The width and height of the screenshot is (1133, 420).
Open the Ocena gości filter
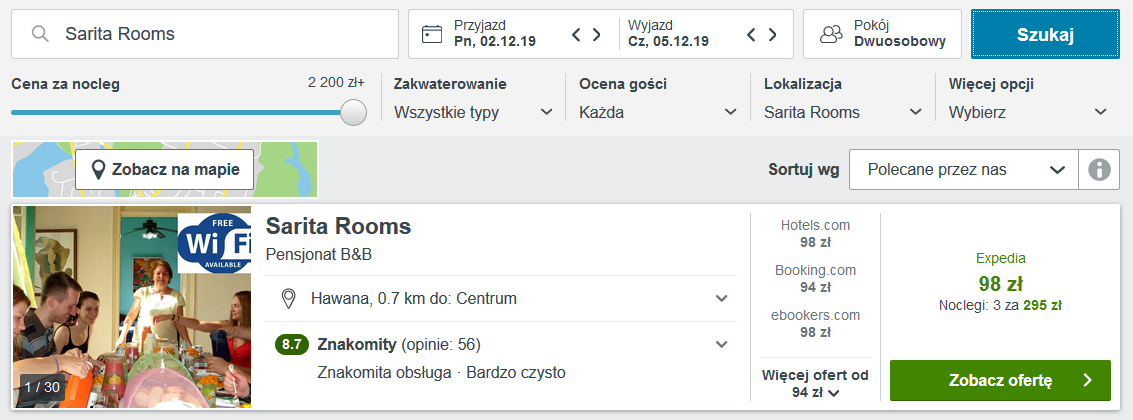pos(658,112)
